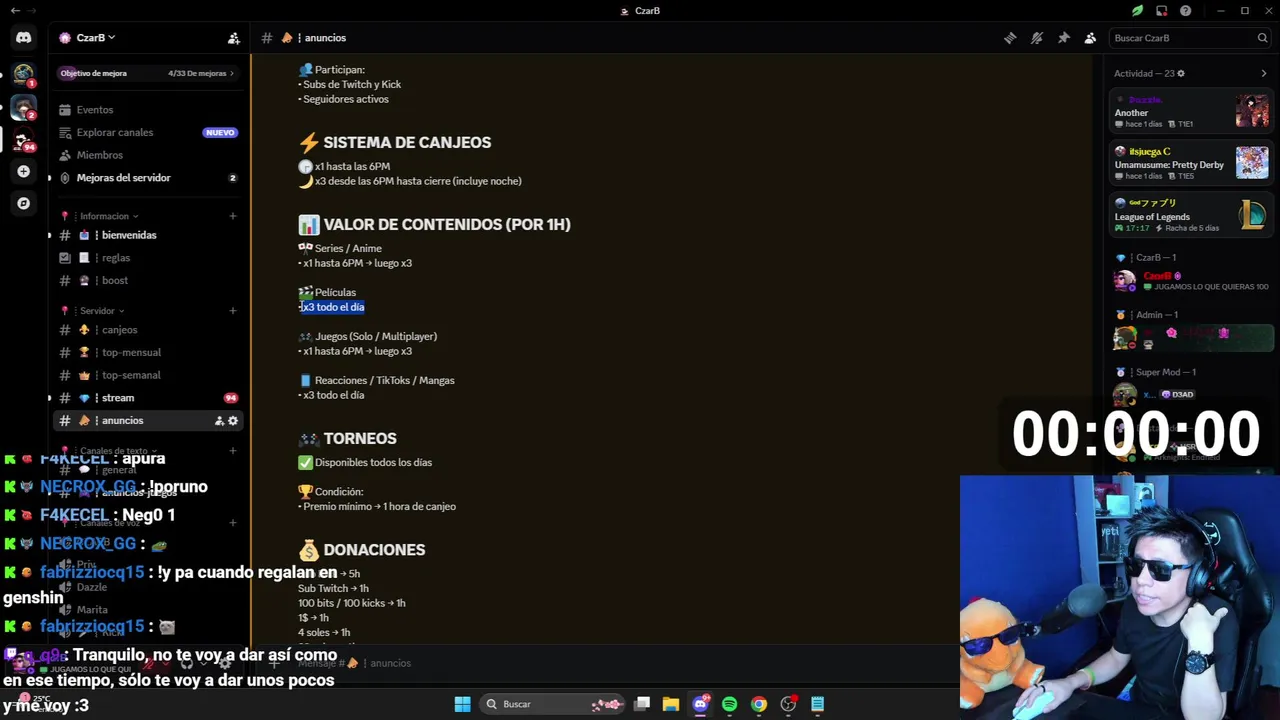Go back with the title bar left arrow
1280x720 pixels.
pos(15,11)
